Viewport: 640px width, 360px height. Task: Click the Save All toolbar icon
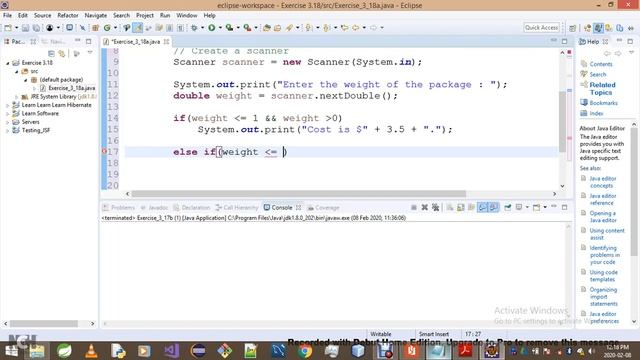click(x=36, y=28)
